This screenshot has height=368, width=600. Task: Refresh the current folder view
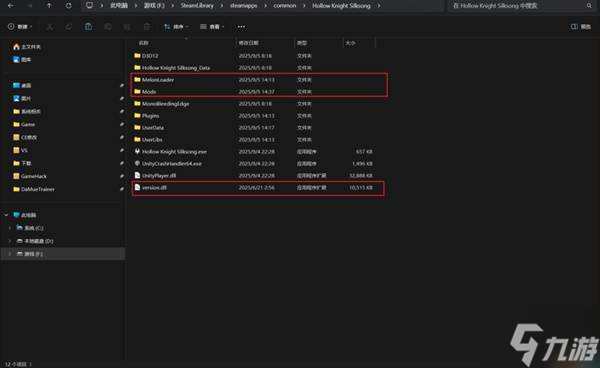(68, 6)
